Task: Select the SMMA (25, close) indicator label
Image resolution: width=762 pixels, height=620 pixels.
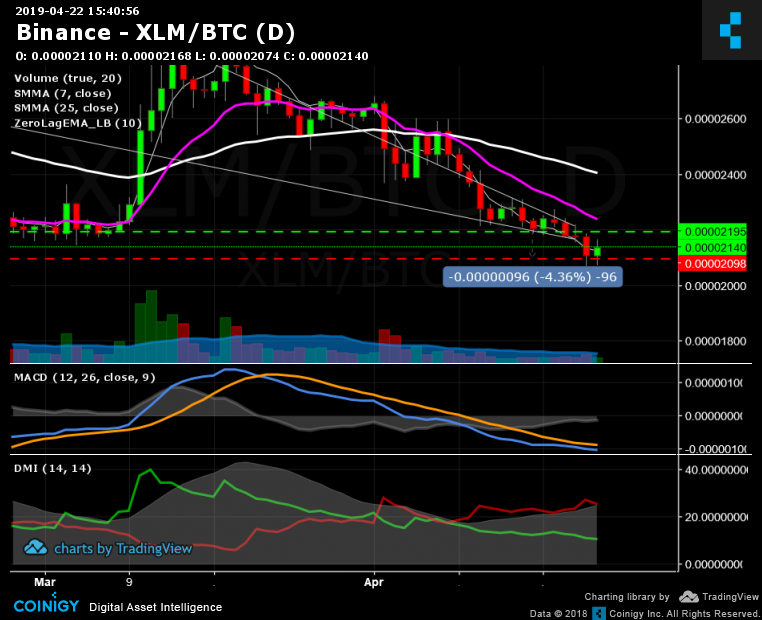Action: pyautogui.click(x=66, y=108)
